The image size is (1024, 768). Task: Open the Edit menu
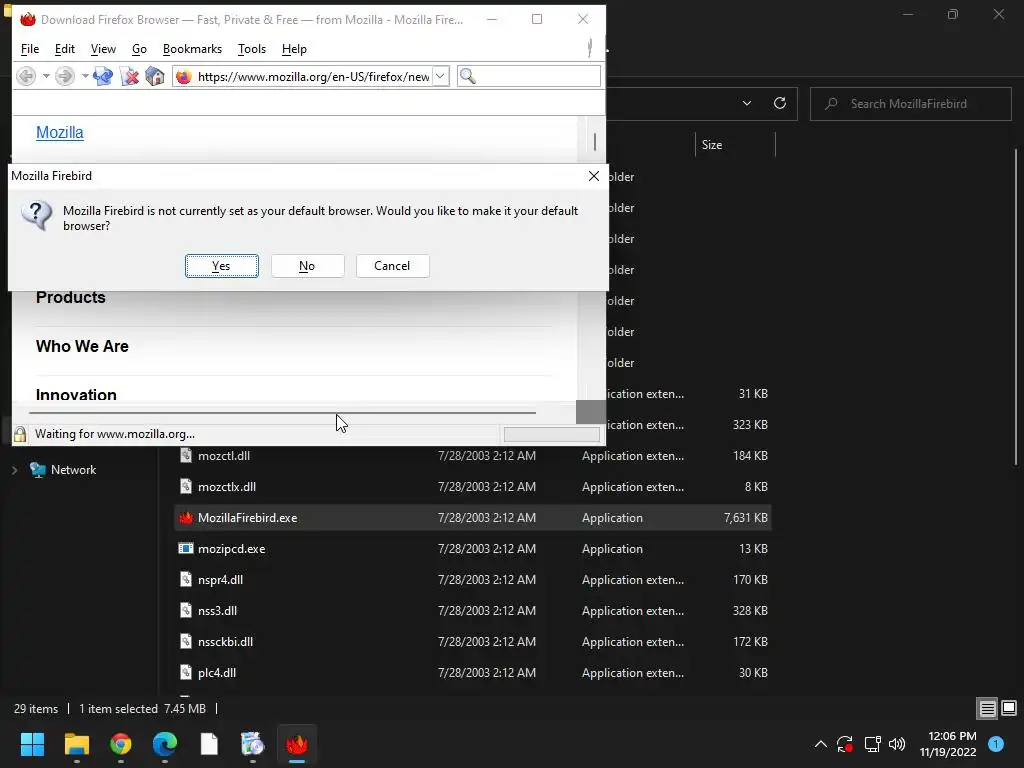tap(65, 49)
